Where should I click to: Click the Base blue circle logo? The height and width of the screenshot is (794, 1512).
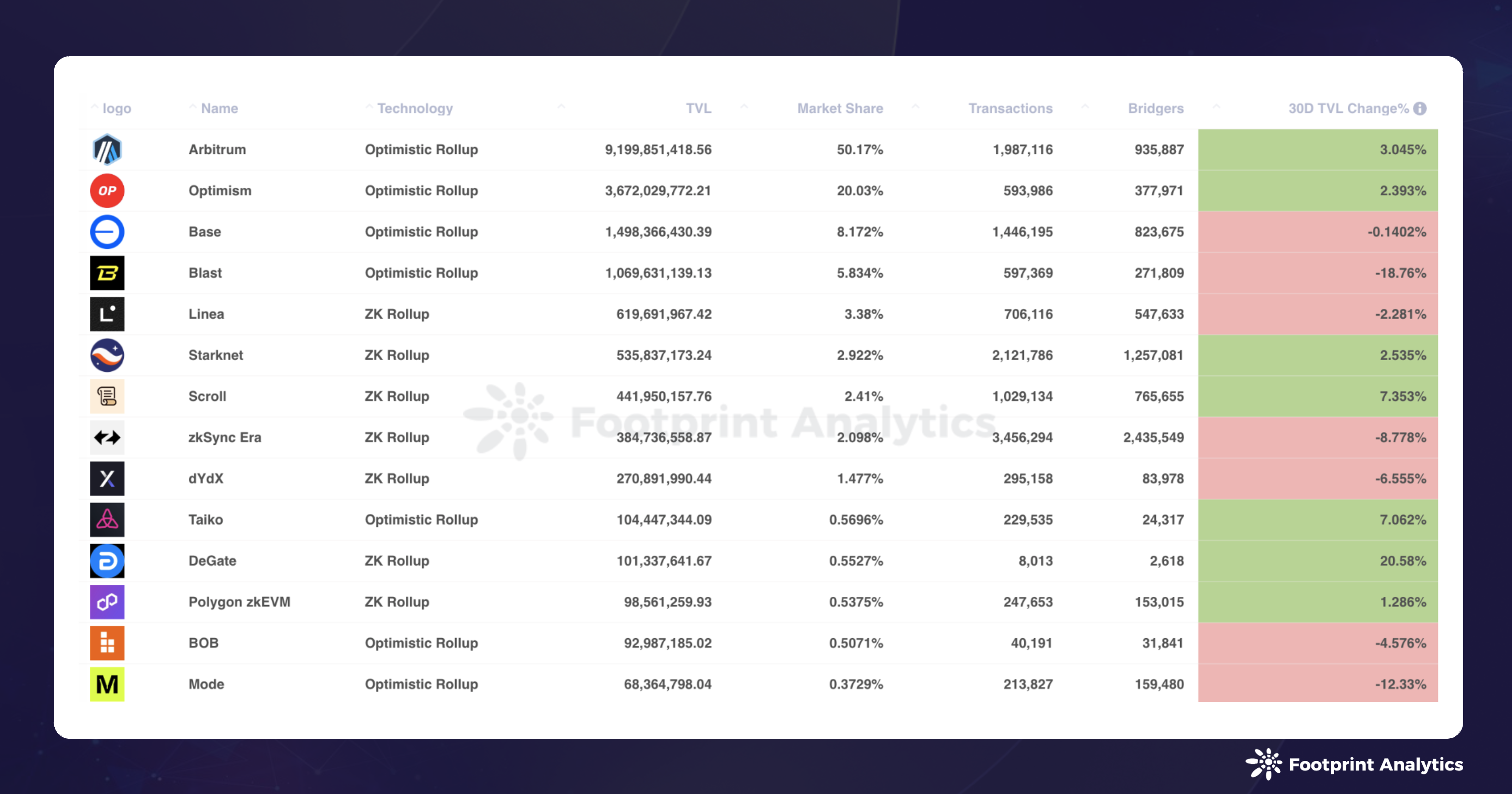(107, 232)
